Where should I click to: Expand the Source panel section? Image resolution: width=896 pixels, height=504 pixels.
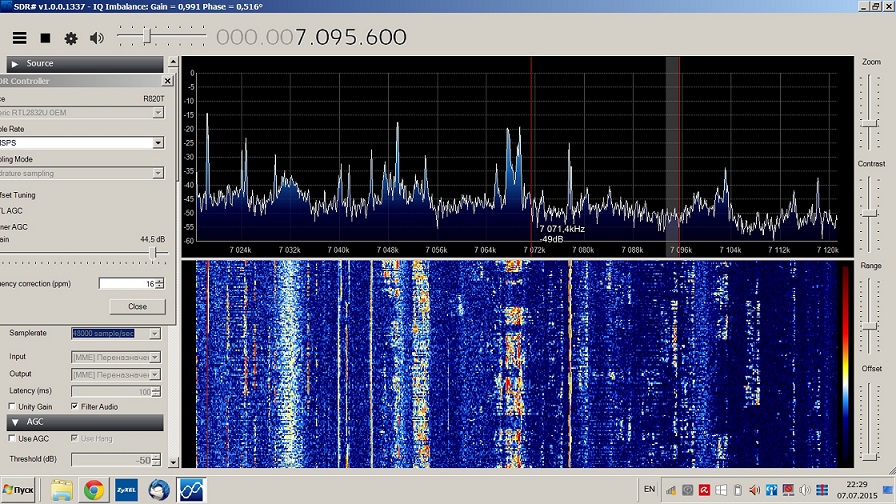(15, 64)
